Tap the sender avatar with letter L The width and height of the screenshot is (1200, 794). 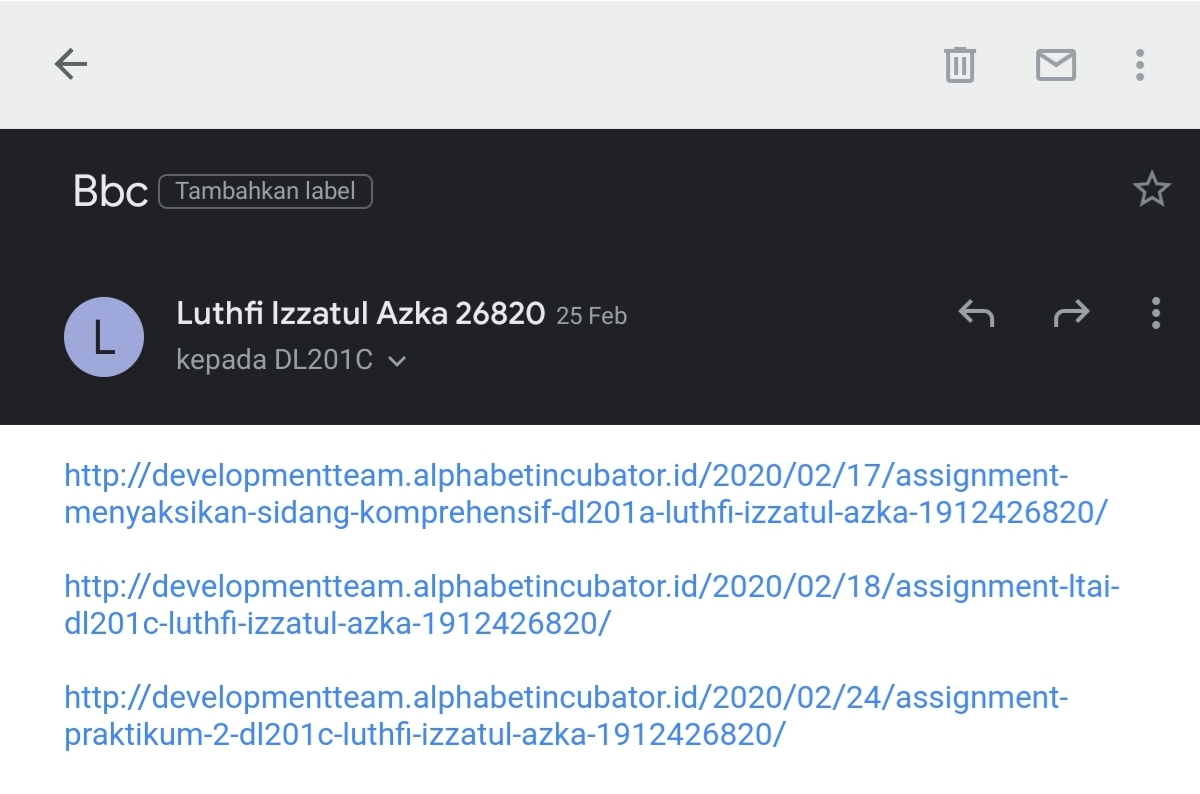tap(104, 337)
